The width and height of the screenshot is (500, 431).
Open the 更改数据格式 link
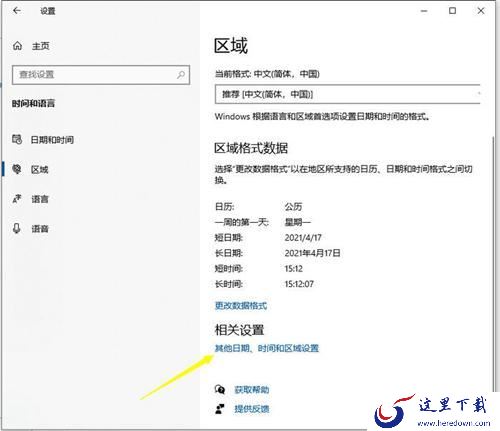(241, 306)
